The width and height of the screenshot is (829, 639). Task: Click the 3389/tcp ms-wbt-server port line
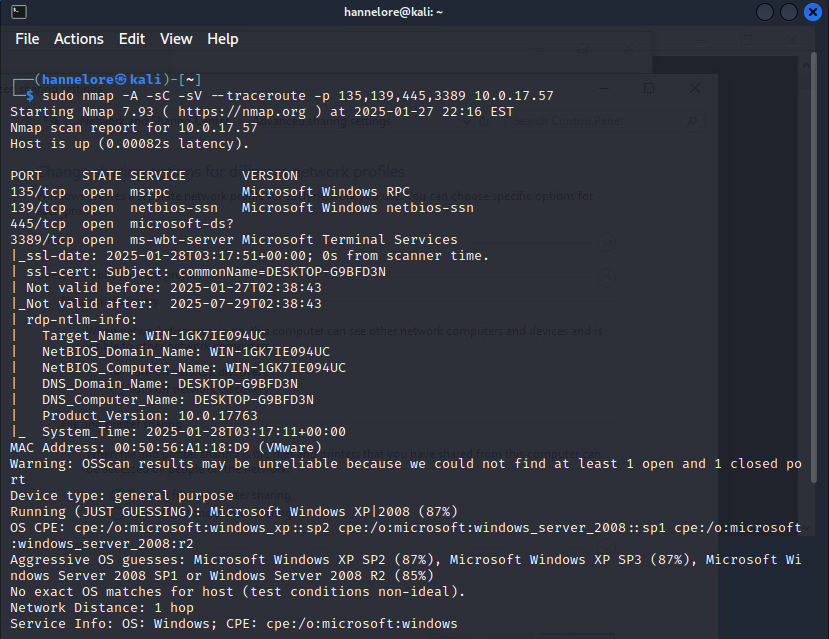click(233, 240)
